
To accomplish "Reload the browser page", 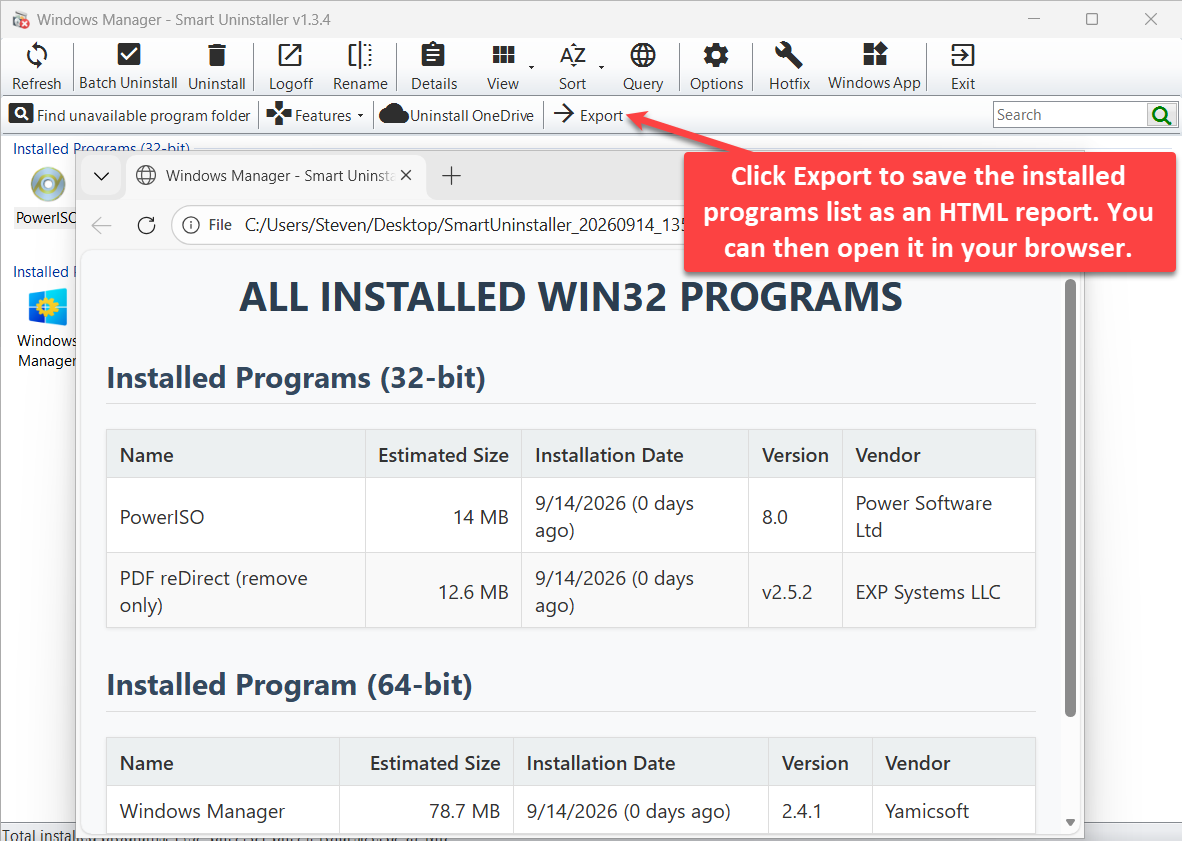I will (x=146, y=225).
